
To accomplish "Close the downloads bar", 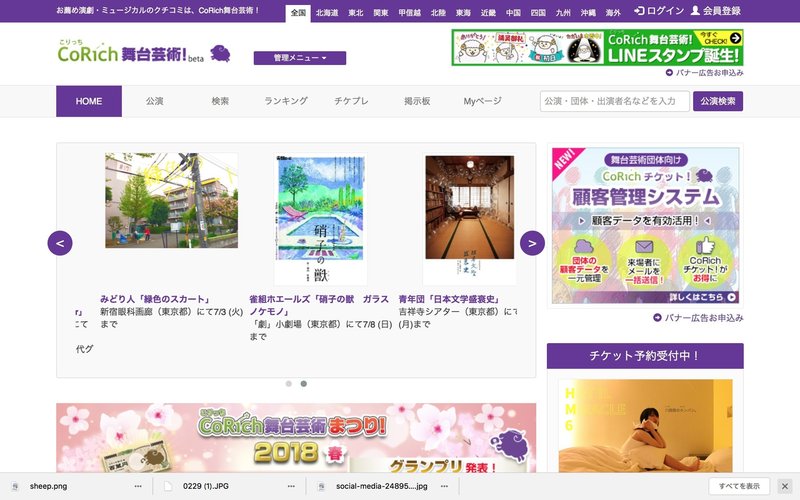I will click(x=785, y=486).
